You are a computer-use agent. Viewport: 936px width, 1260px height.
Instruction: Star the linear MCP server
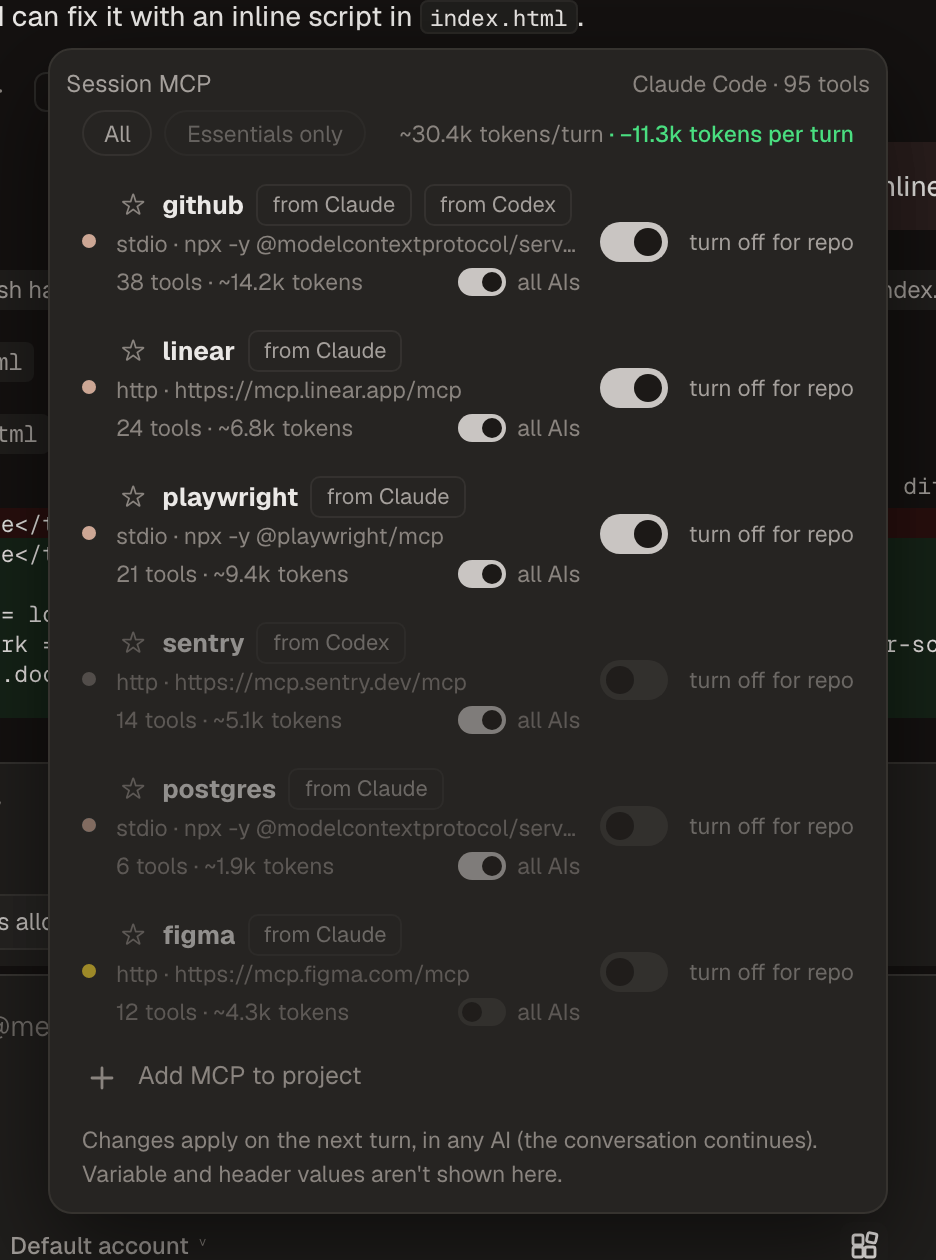pyautogui.click(x=133, y=351)
